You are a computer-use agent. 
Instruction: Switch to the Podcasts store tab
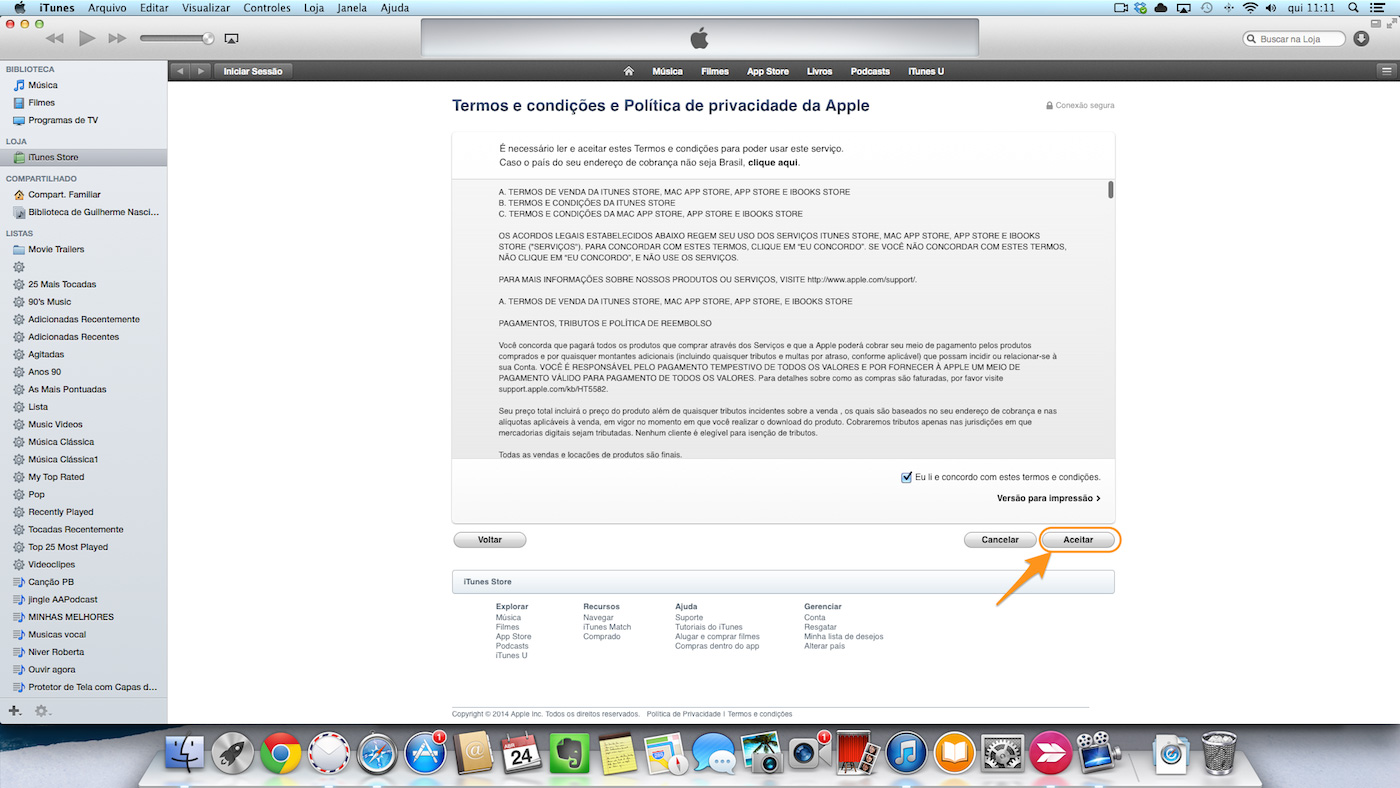(x=870, y=71)
